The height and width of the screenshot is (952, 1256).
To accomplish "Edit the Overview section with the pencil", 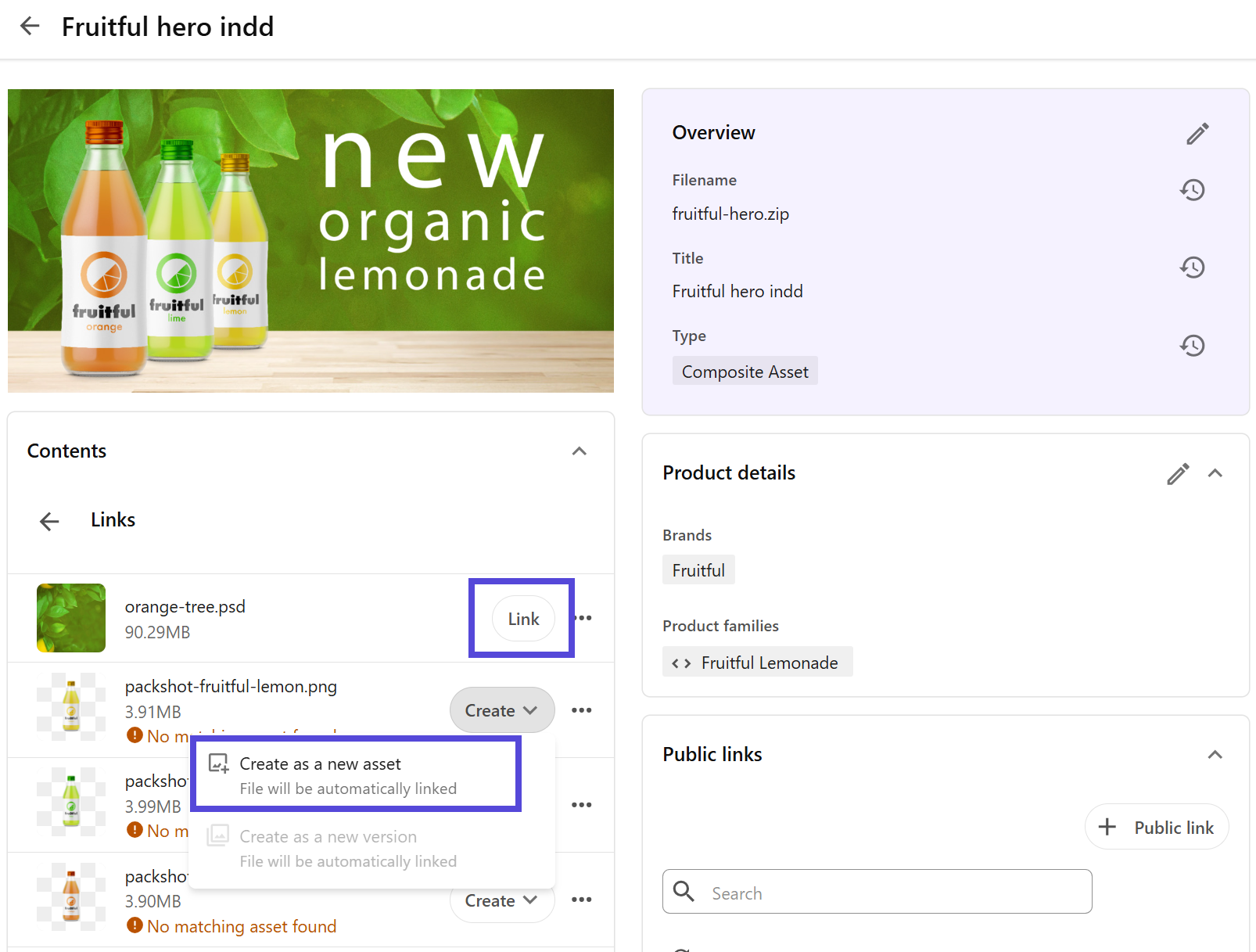I will [1197, 134].
